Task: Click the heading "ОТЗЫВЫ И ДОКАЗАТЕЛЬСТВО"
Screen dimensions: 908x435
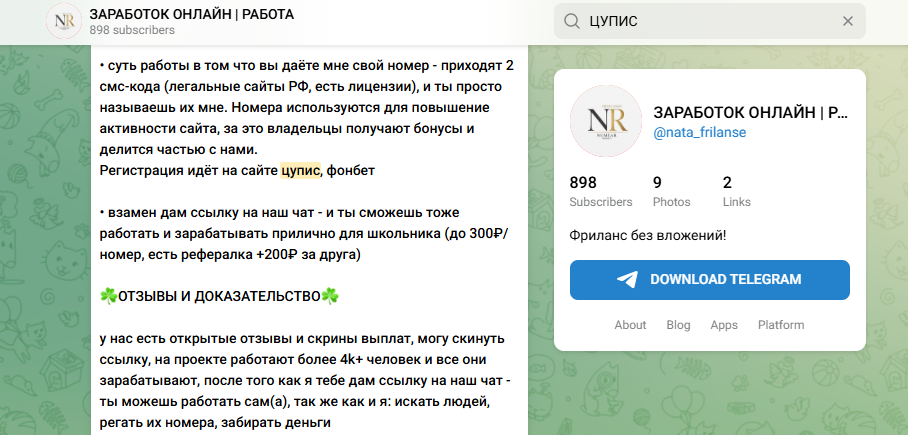Action: tap(219, 297)
